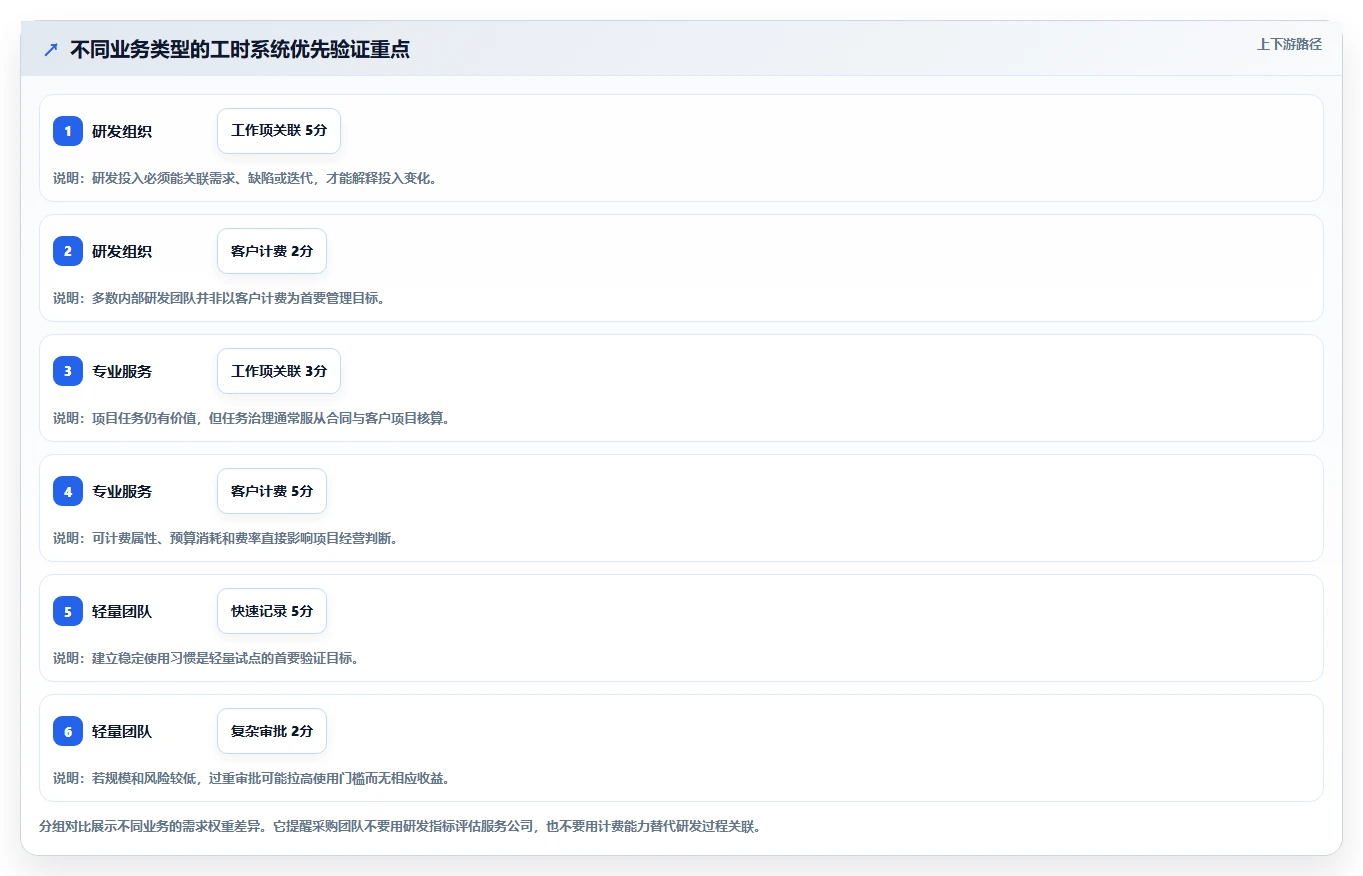Click the 专业服务 label in row 4
This screenshot has width=1363, height=876.
click(x=122, y=491)
